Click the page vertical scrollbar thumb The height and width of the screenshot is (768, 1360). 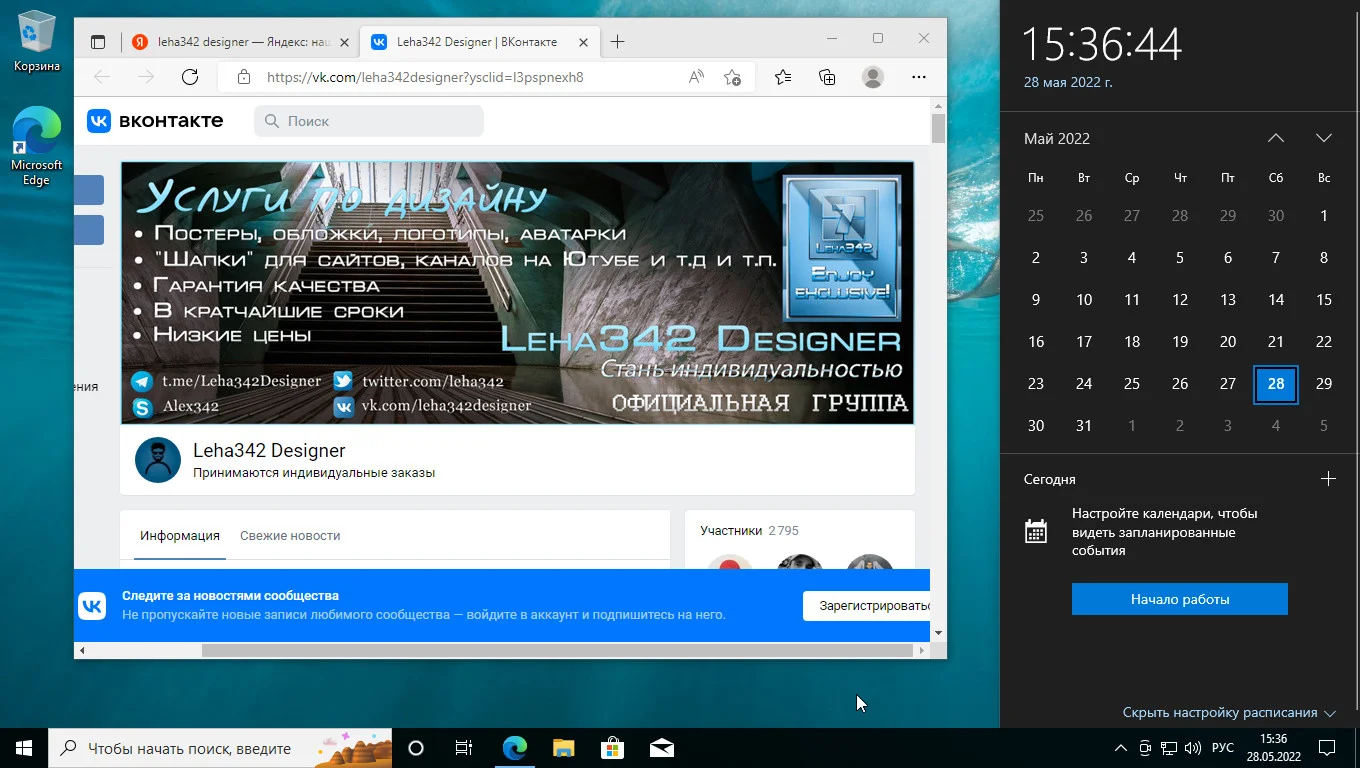pyautogui.click(x=938, y=128)
